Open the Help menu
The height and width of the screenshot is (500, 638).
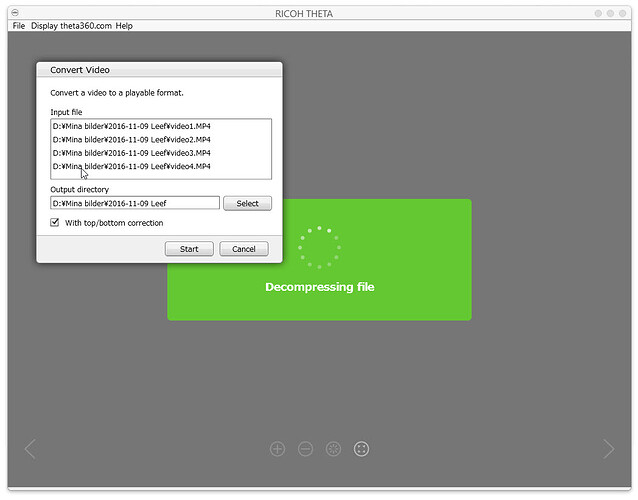point(124,26)
